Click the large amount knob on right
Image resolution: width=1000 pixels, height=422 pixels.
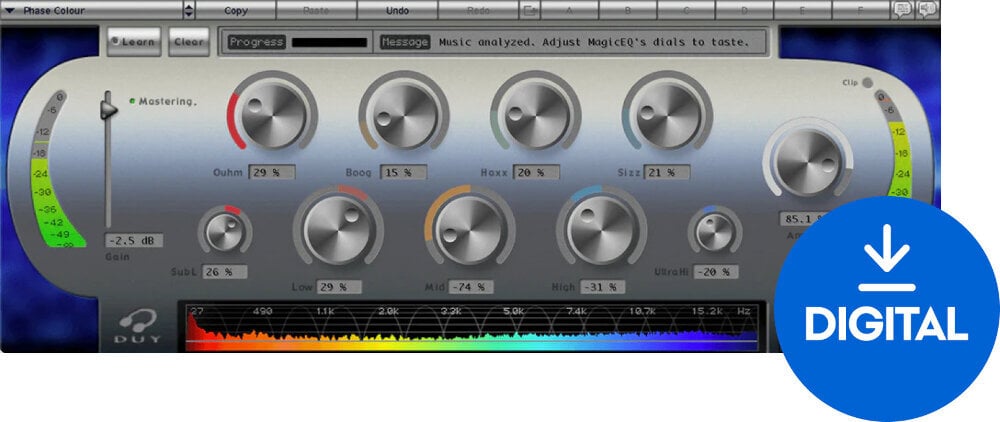[x=809, y=161]
